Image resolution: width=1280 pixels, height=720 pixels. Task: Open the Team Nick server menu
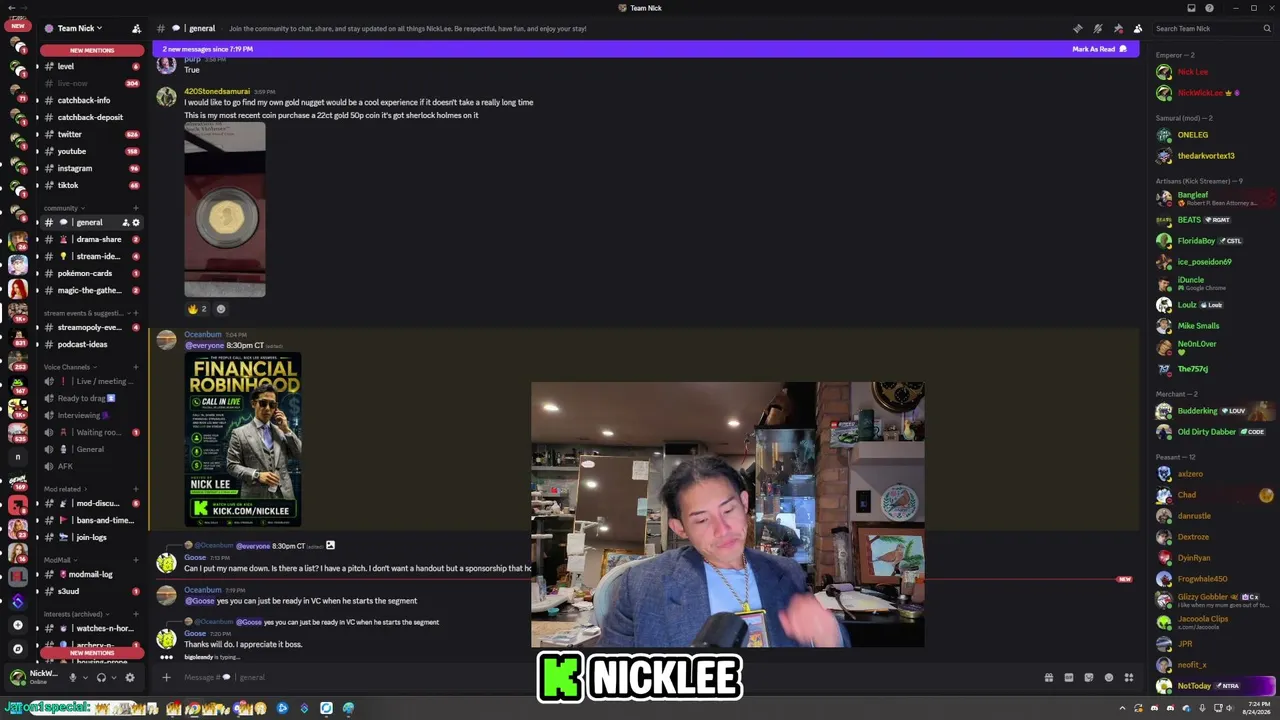(x=79, y=28)
